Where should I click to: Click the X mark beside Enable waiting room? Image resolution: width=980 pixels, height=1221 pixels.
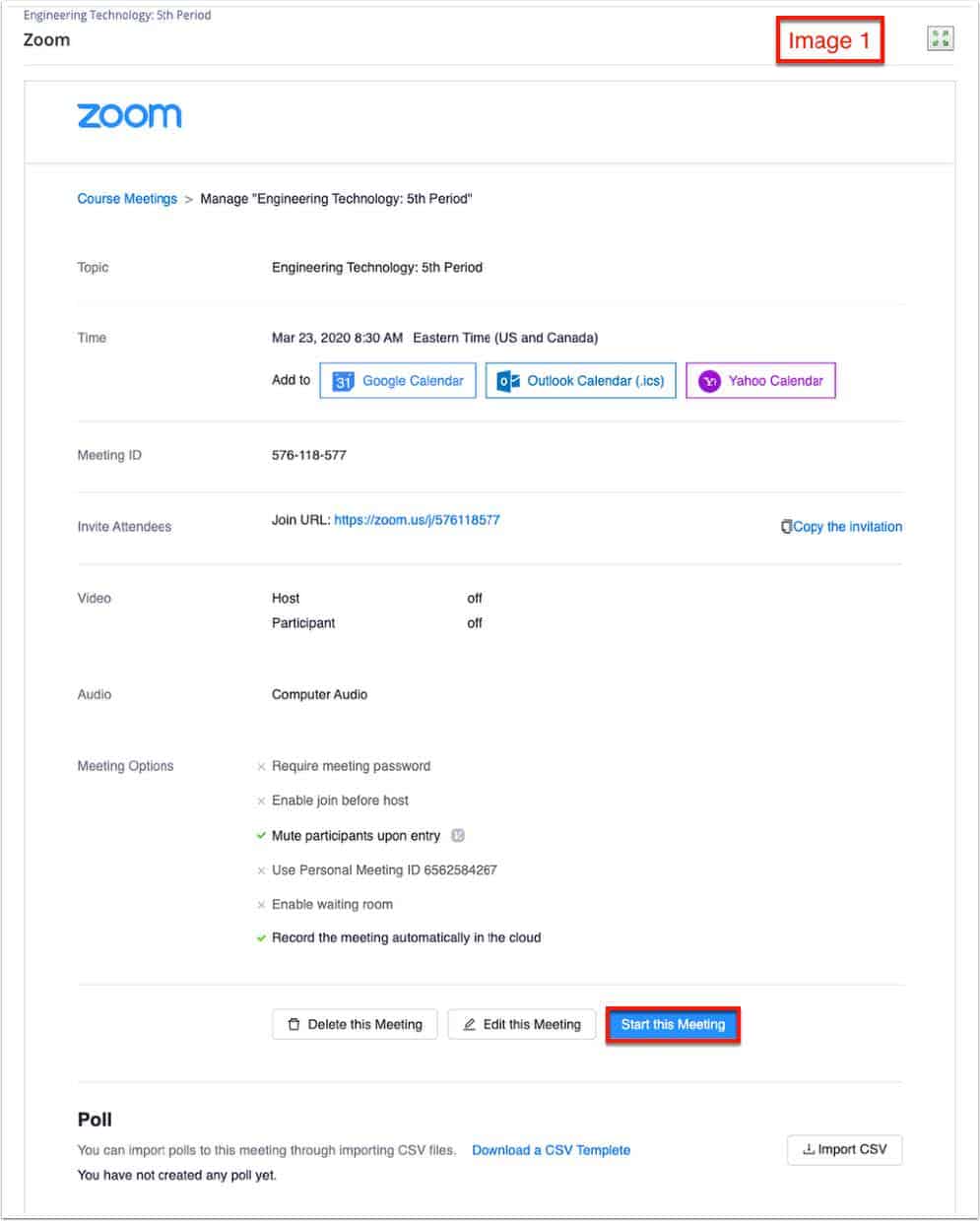click(261, 905)
